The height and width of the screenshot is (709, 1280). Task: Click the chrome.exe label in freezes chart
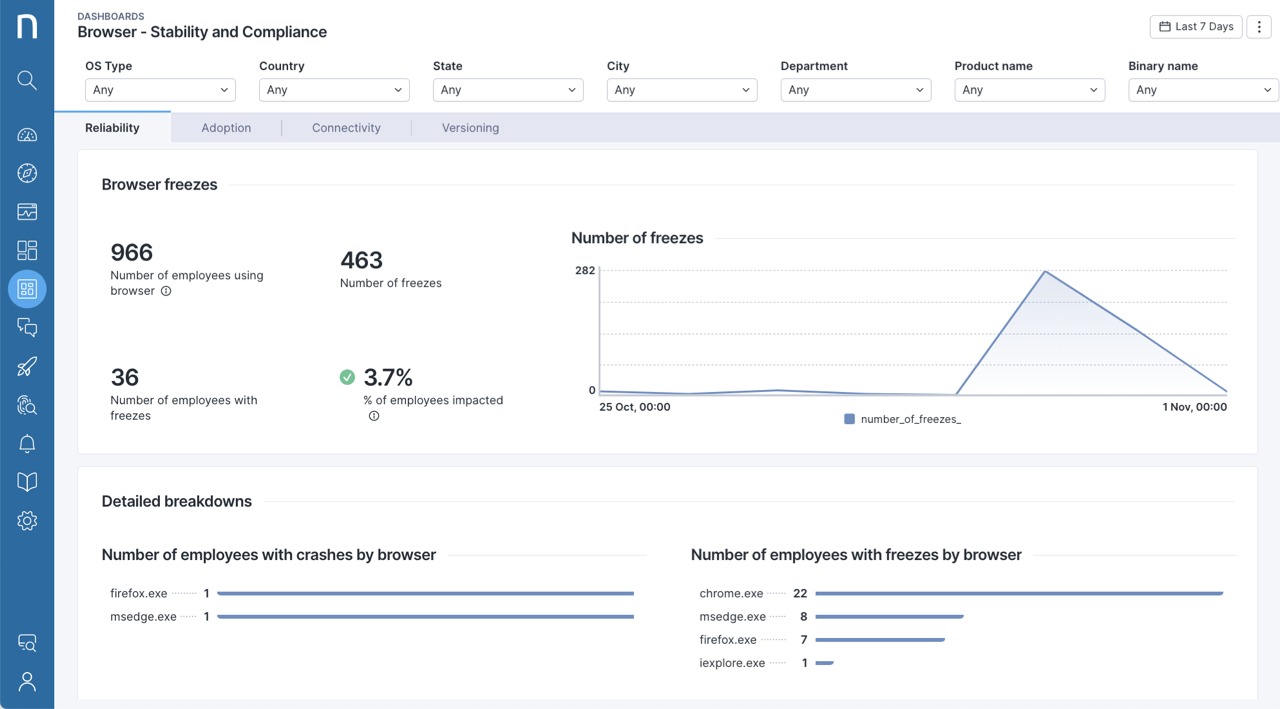[x=731, y=593]
